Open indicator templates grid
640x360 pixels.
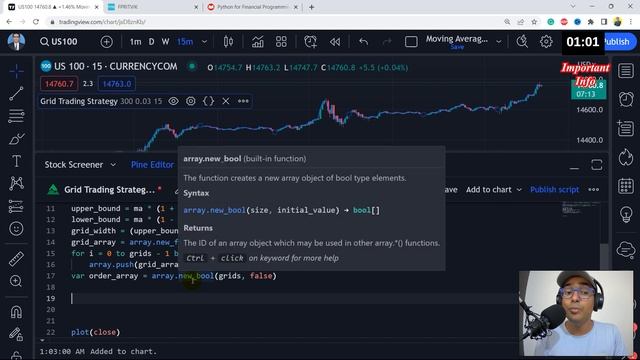[281, 42]
